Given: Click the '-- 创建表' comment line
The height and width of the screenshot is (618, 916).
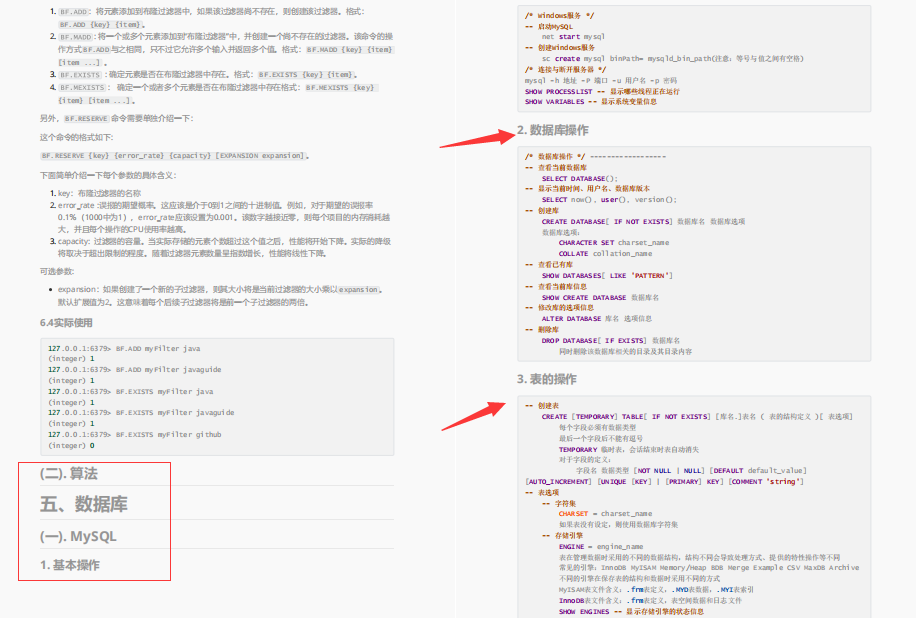Looking at the screenshot, I should 542,405.
